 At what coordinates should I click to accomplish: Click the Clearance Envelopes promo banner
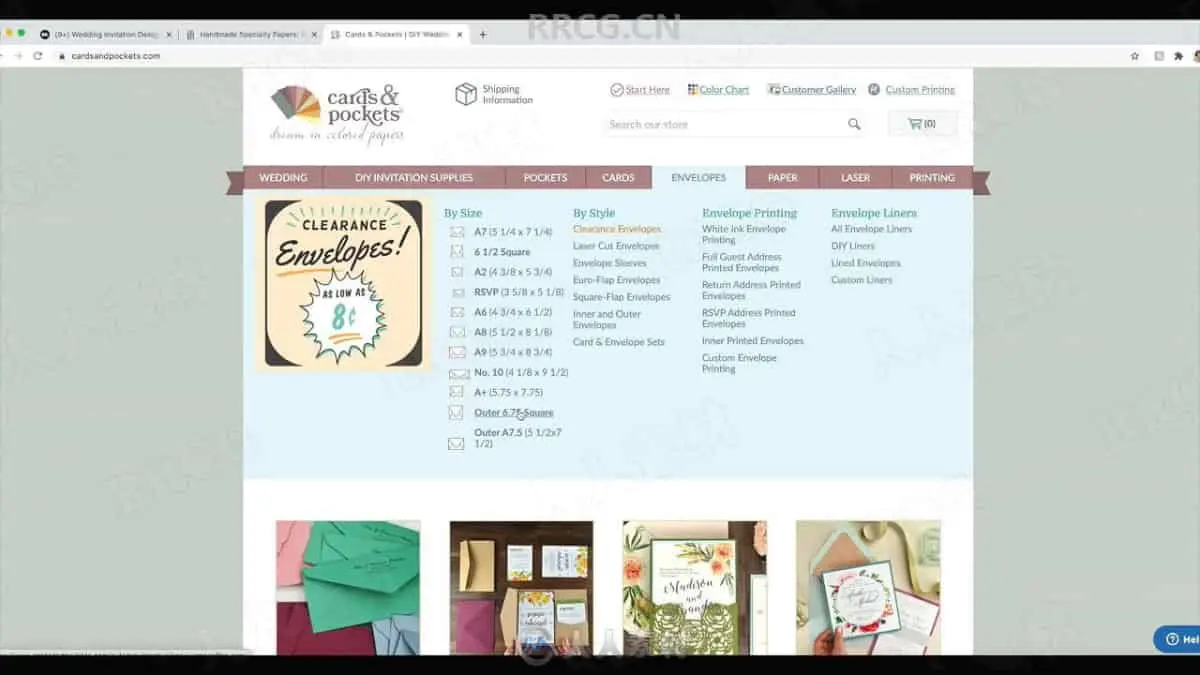[x=343, y=284]
